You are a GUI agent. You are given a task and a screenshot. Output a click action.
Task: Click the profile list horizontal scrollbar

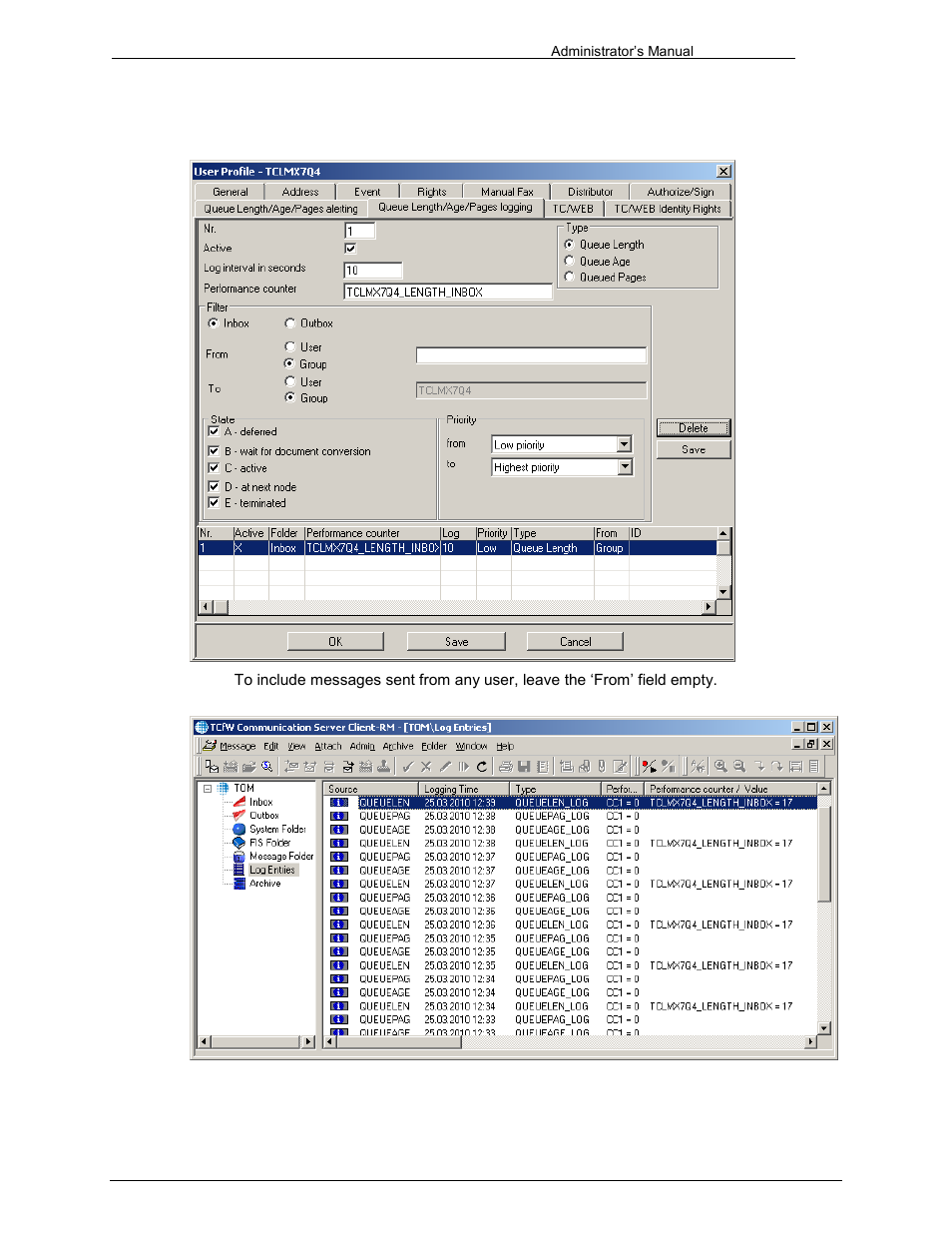pyautogui.click(x=458, y=607)
